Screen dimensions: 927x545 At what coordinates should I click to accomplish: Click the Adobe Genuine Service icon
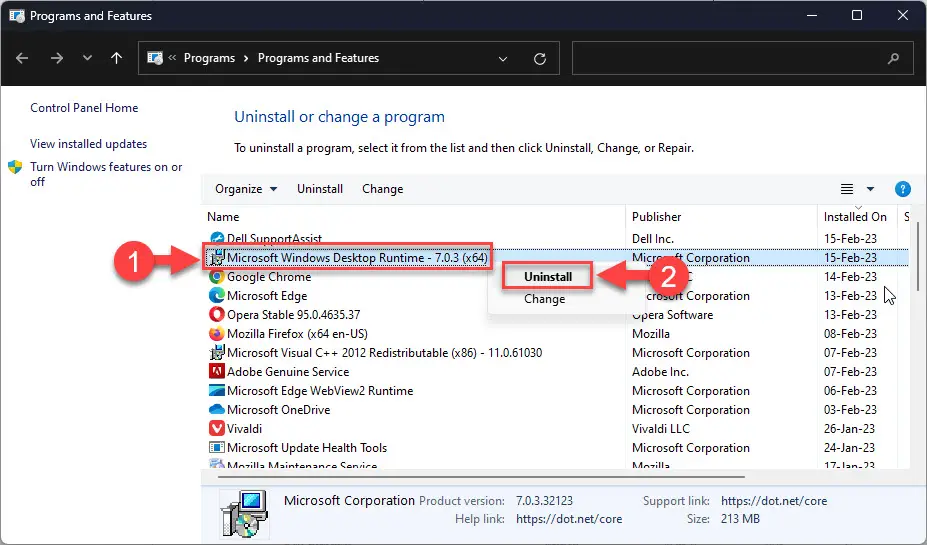tap(217, 372)
